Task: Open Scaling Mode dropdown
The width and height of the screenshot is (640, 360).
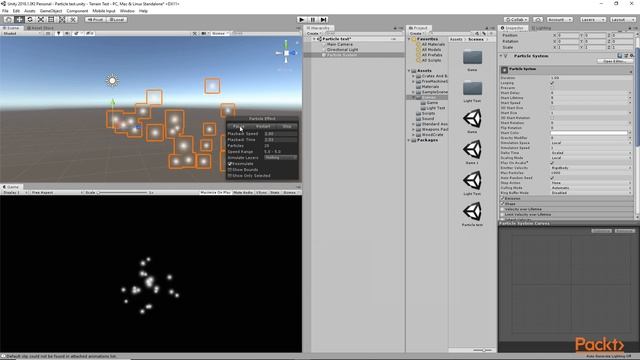Action: 591,158
